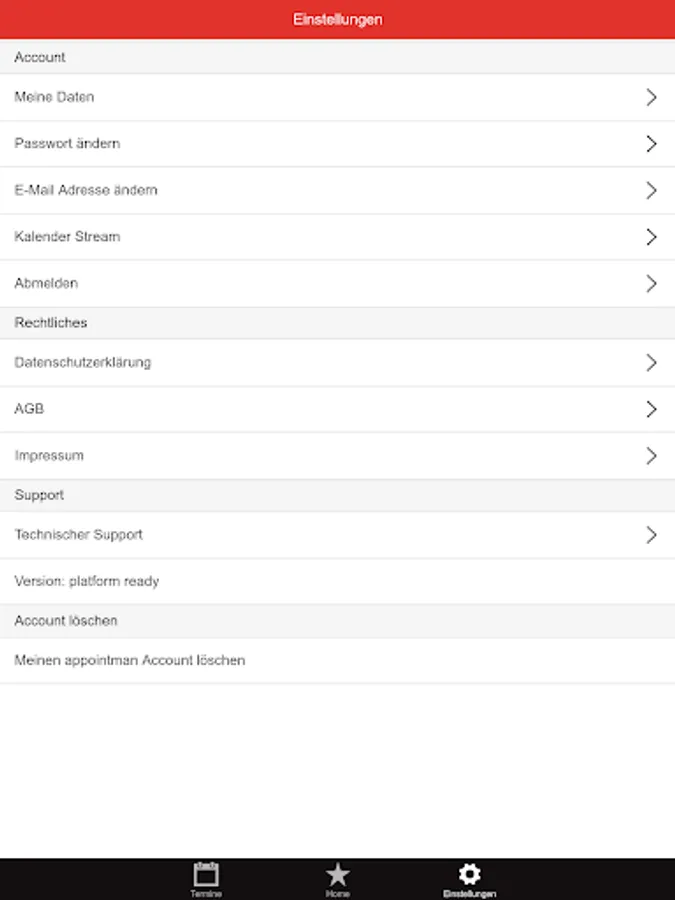This screenshot has height=900, width=675.
Task: View the AGB page
Action: 338,409
